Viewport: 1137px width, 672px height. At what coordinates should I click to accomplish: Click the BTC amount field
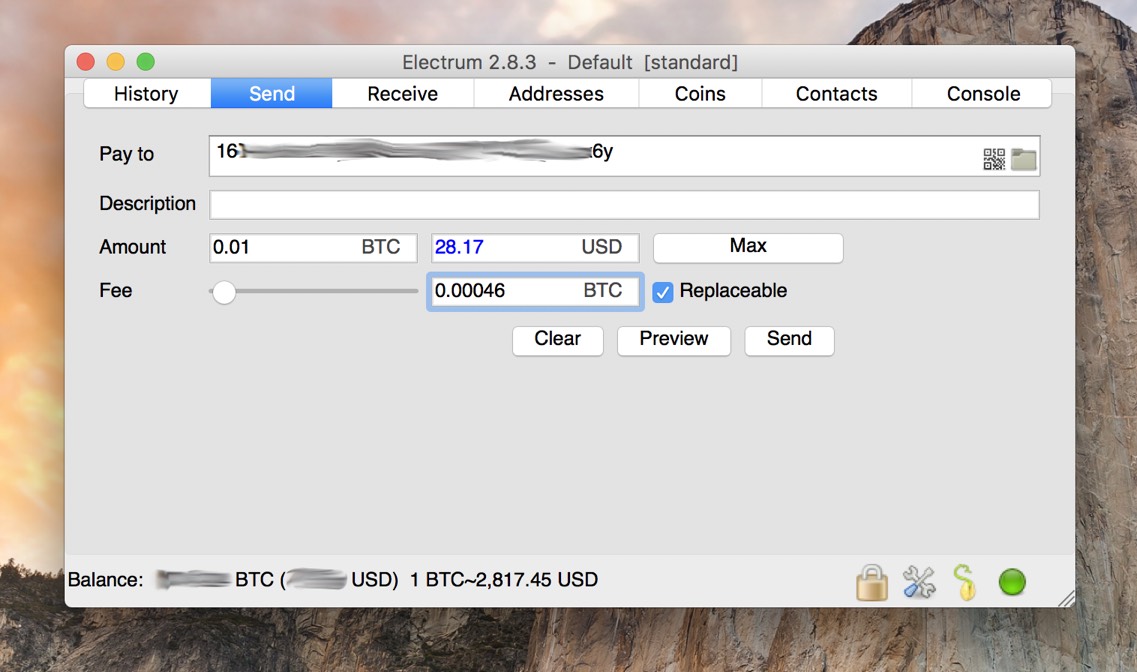click(x=313, y=247)
